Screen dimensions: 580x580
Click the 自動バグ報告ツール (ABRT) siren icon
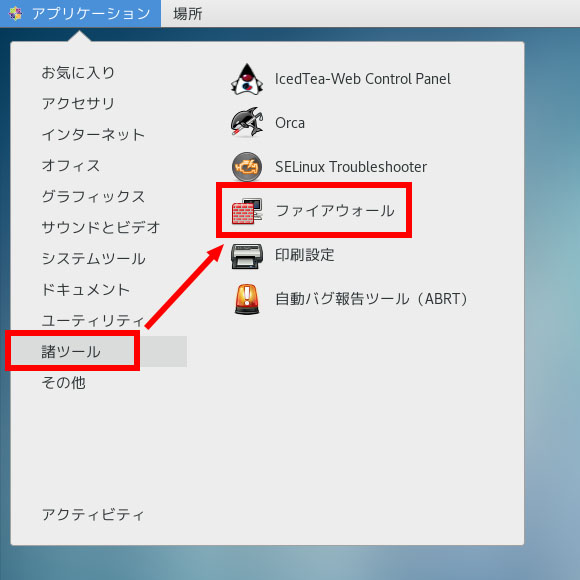pos(247,299)
